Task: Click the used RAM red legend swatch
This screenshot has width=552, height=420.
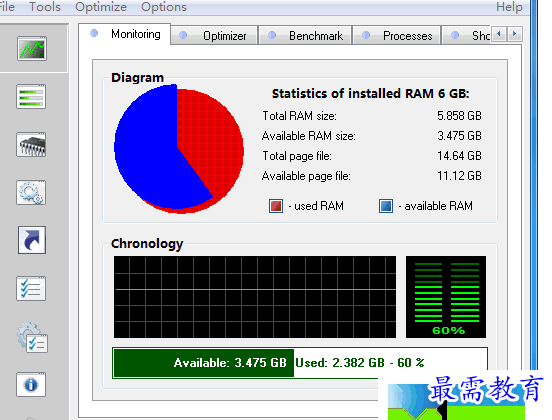Action: (276, 206)
